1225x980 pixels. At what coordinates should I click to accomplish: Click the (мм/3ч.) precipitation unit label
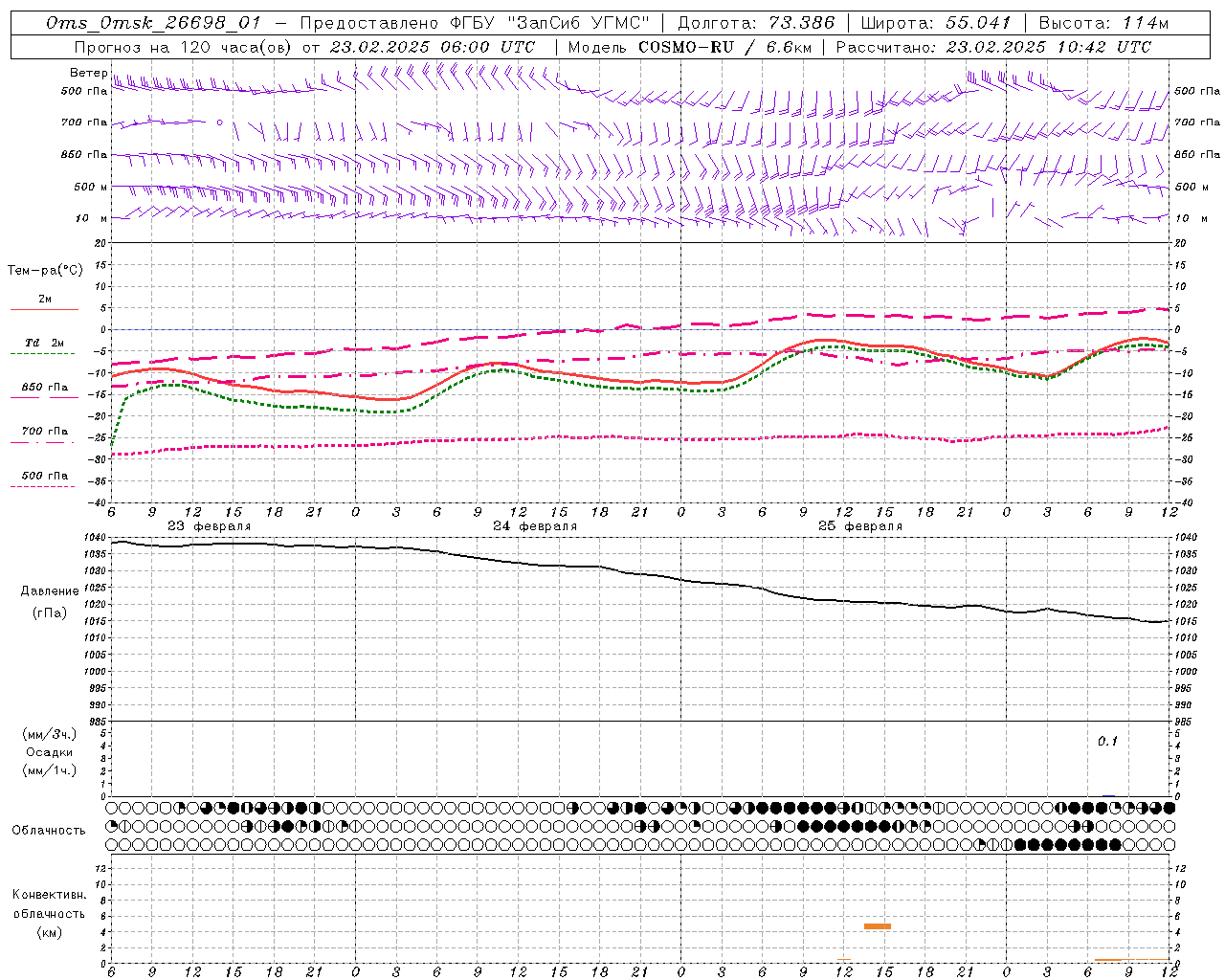tap(50, 735)
